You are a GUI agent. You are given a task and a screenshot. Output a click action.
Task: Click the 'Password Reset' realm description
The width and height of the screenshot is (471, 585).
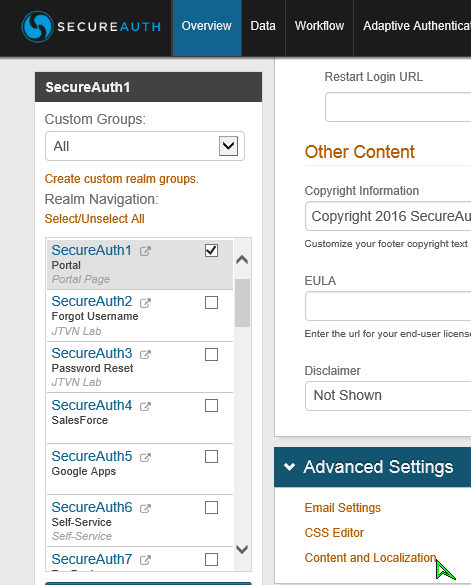click(92, 368)
